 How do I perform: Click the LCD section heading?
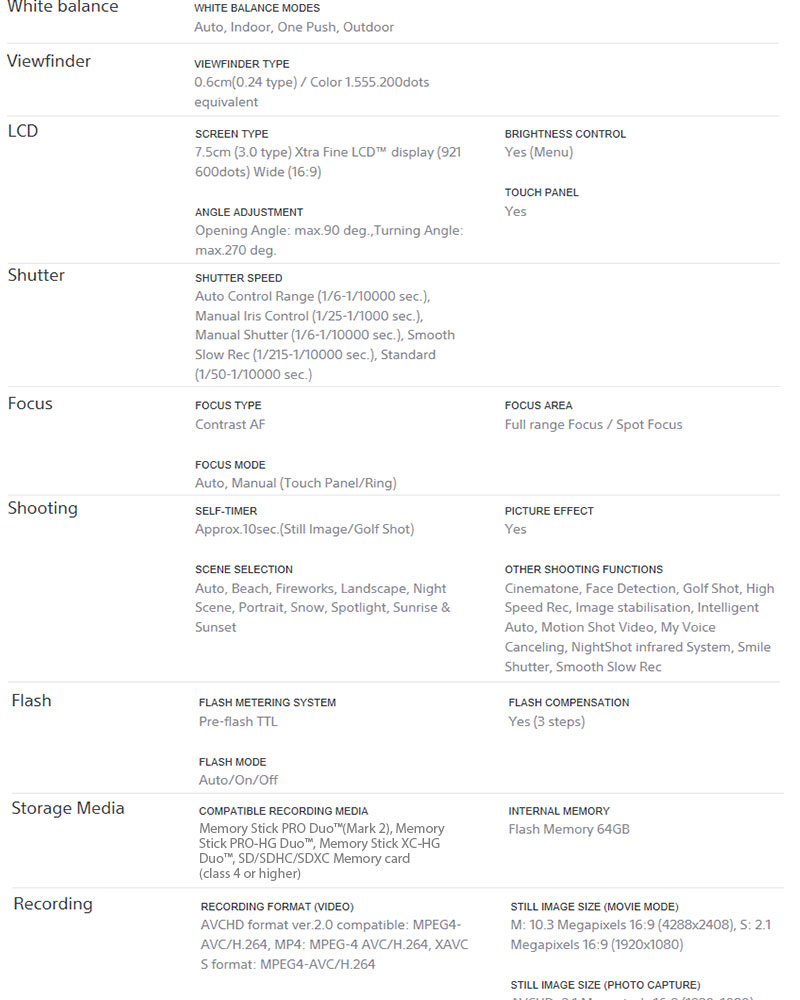pyautogui.click(x=23, y=131)
